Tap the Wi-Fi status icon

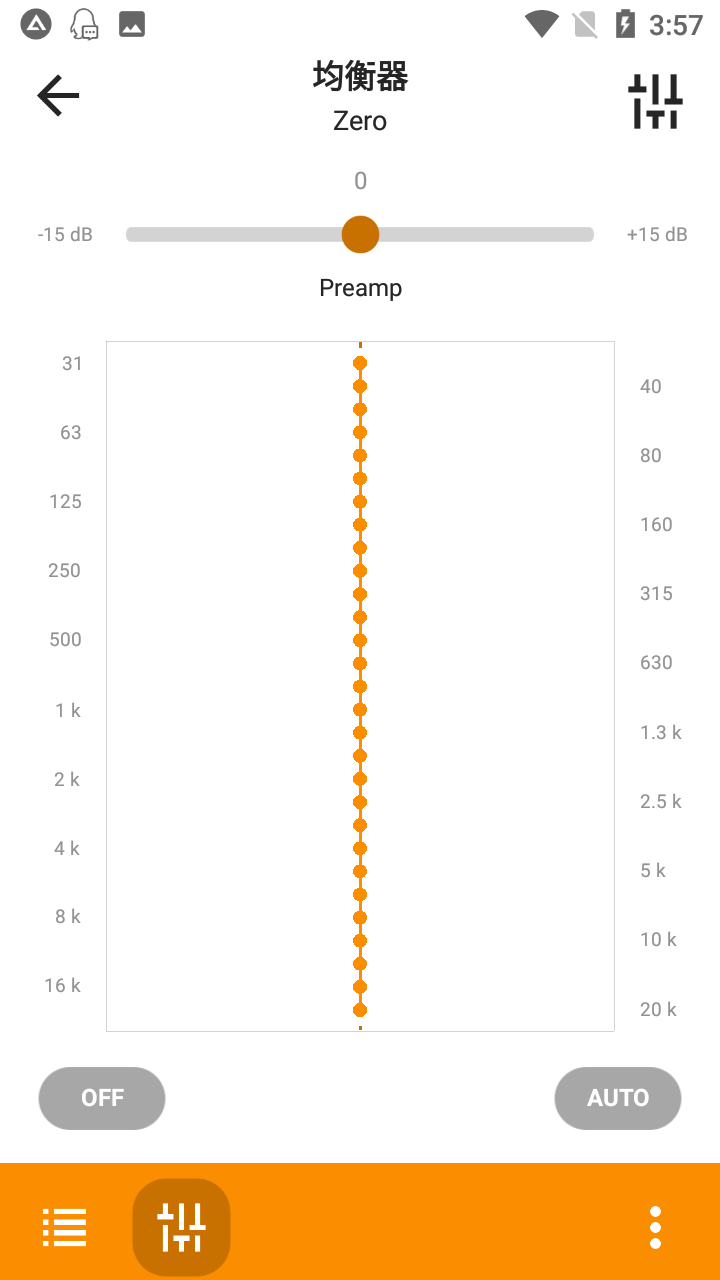click(x=541, y=24)
